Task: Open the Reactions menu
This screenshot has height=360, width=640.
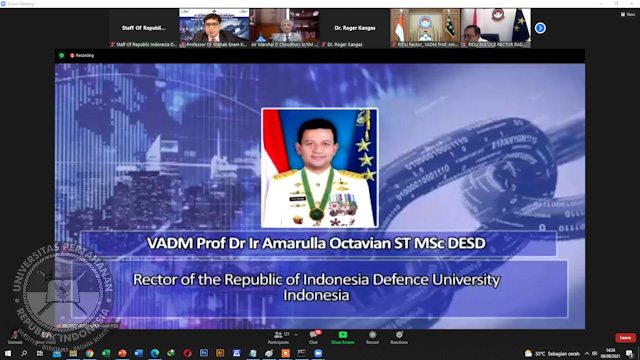Action: tap(399, 338)
